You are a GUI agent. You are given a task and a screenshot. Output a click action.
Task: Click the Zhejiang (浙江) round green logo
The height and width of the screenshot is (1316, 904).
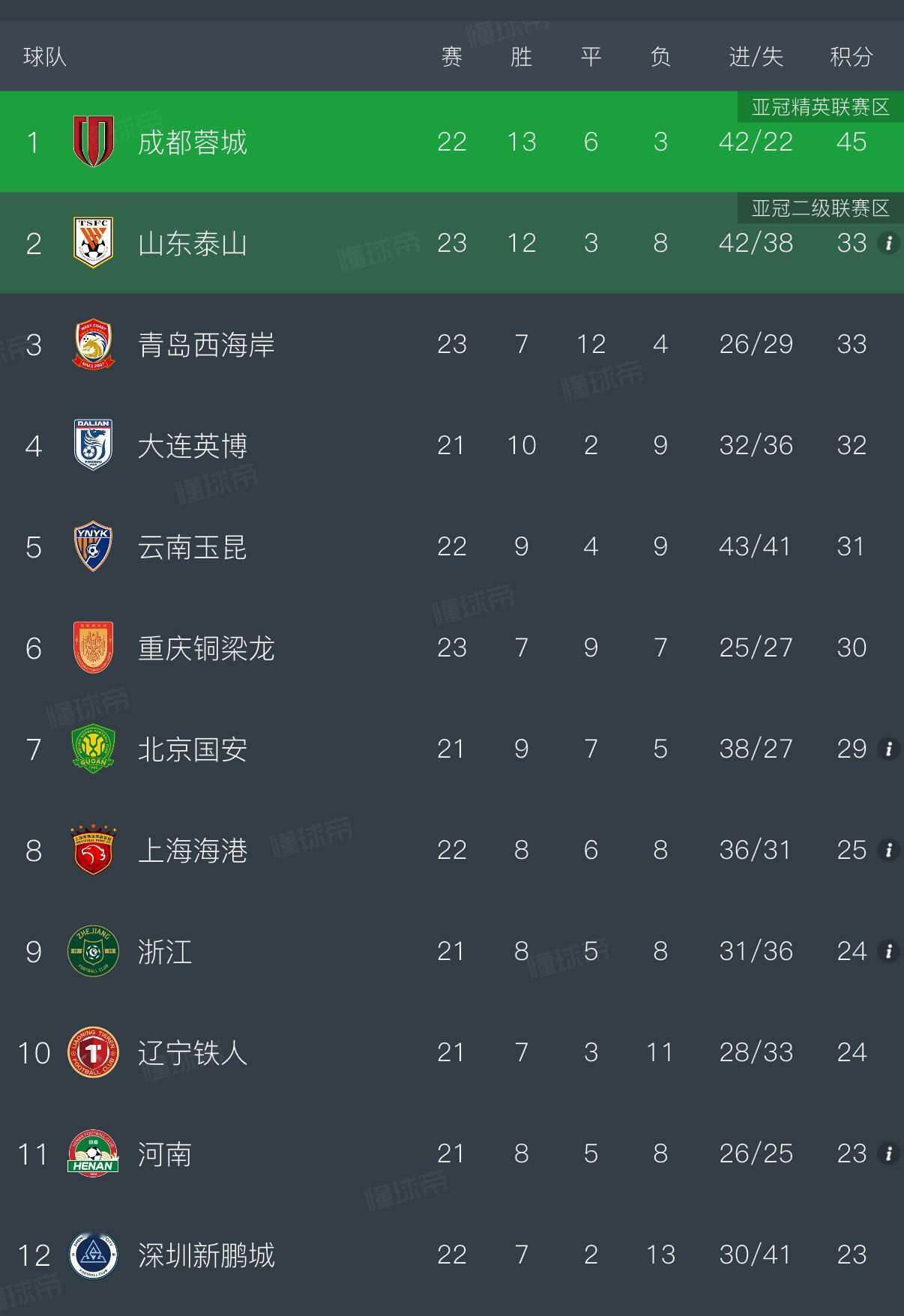point(93,951)
